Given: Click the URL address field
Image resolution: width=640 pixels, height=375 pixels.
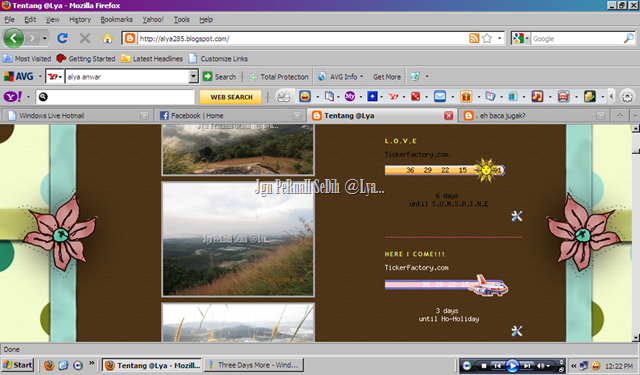Looking at the screenshot, I should 302,39.
